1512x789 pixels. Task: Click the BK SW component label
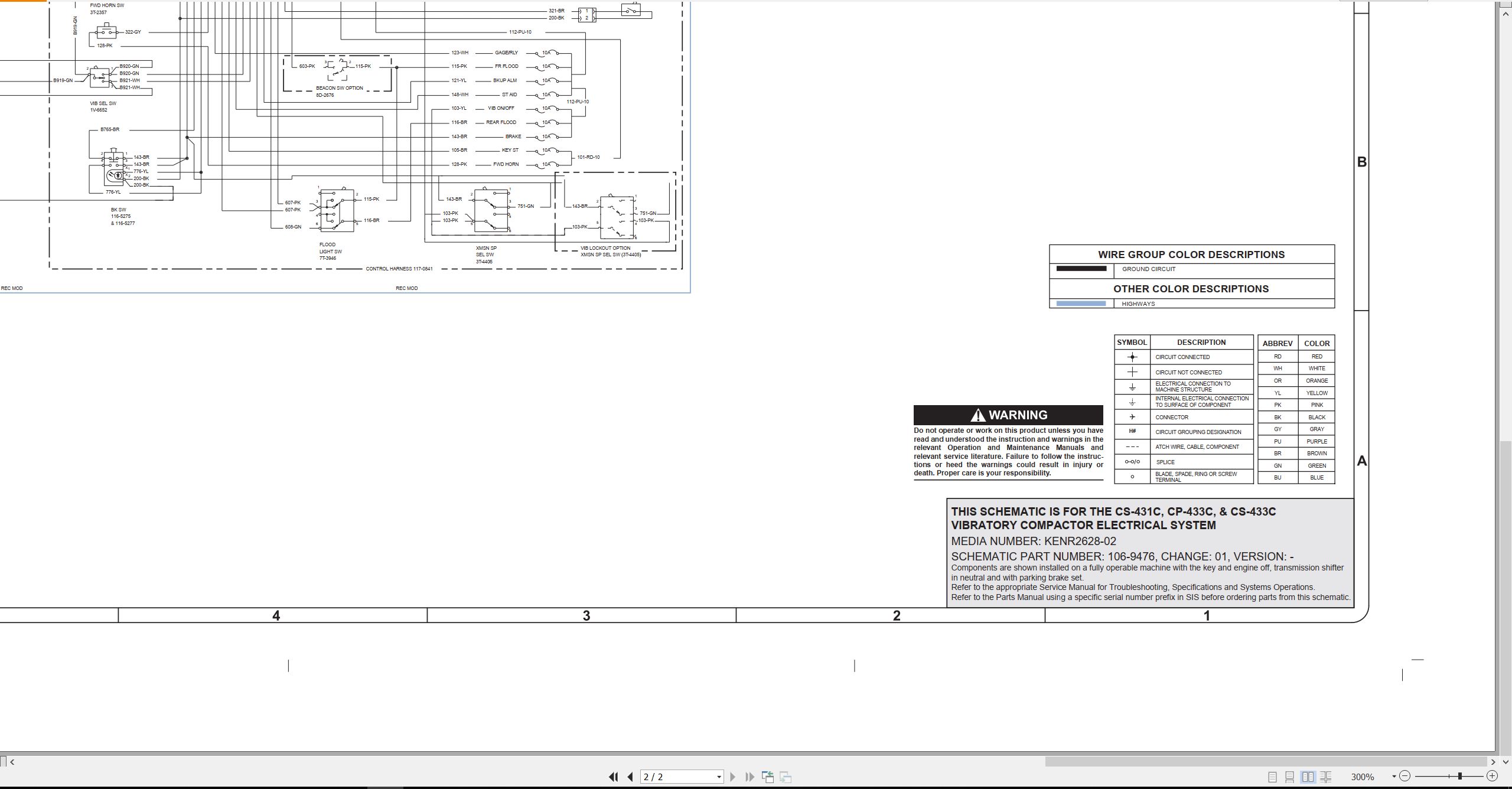(118, 210)
